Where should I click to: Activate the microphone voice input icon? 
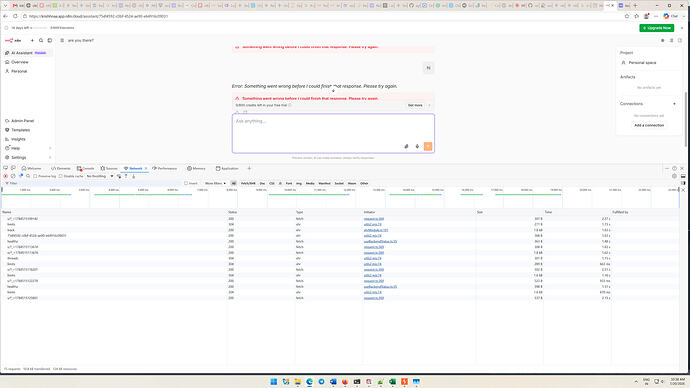pos(417,146)
